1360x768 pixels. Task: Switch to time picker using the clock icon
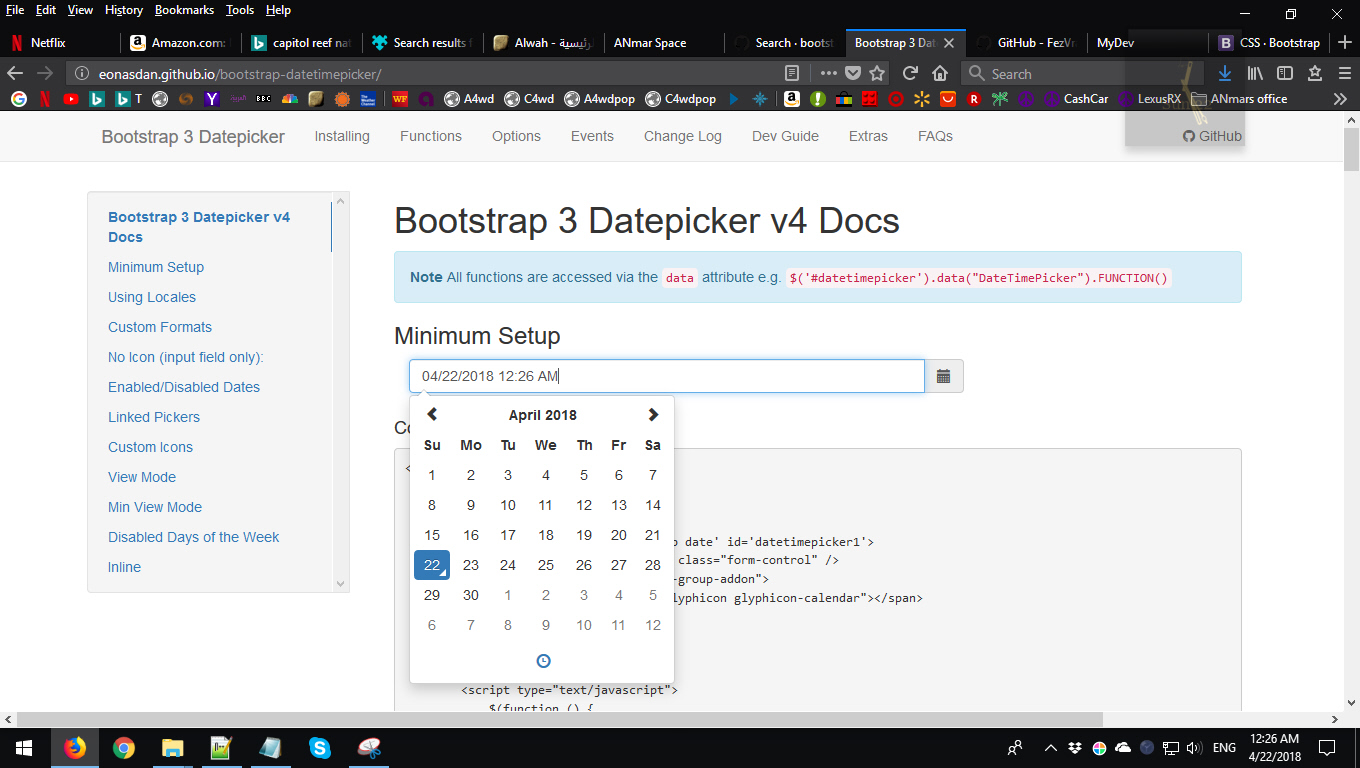click(543, 660)
